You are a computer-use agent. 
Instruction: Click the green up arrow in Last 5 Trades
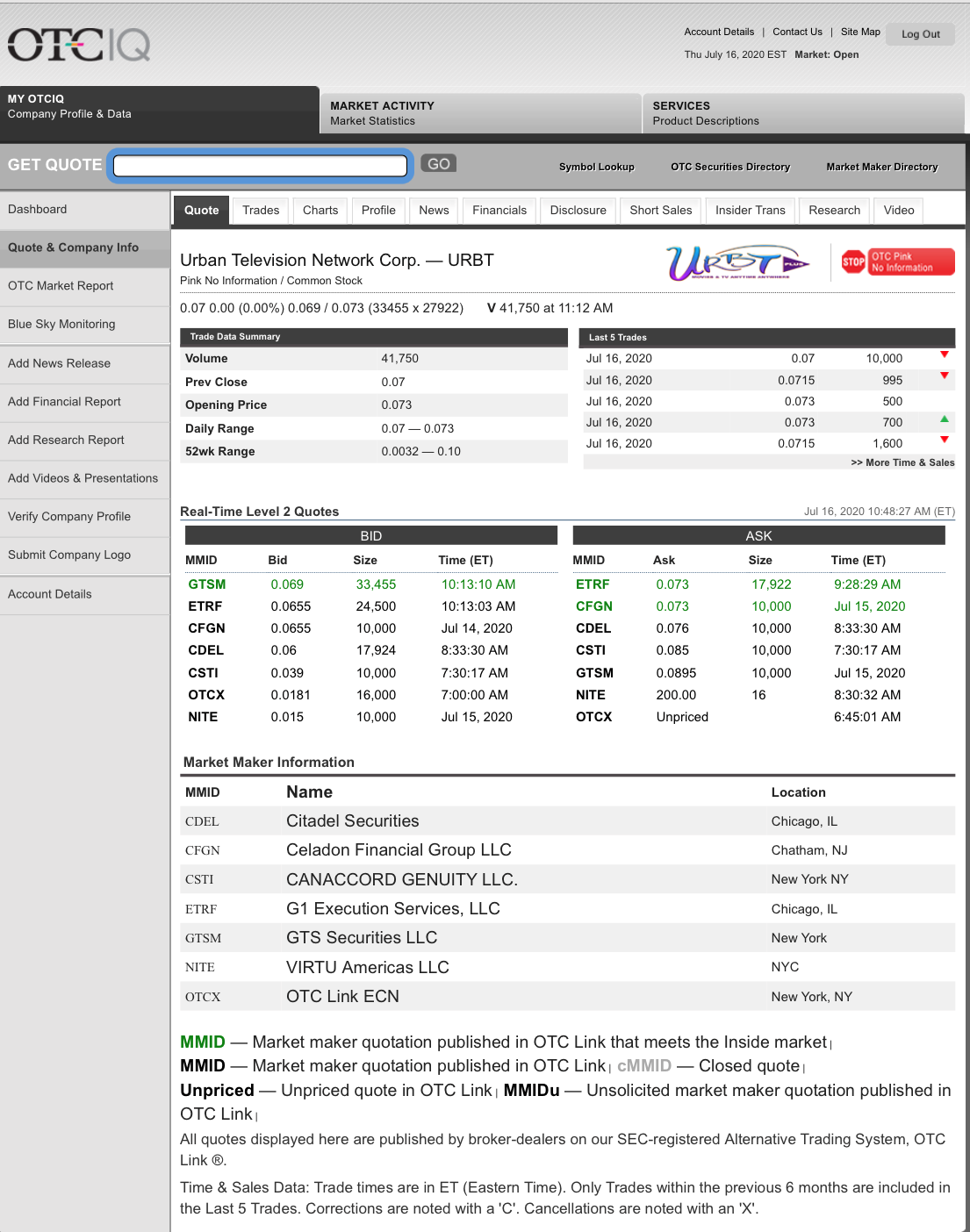coord(945,419)
